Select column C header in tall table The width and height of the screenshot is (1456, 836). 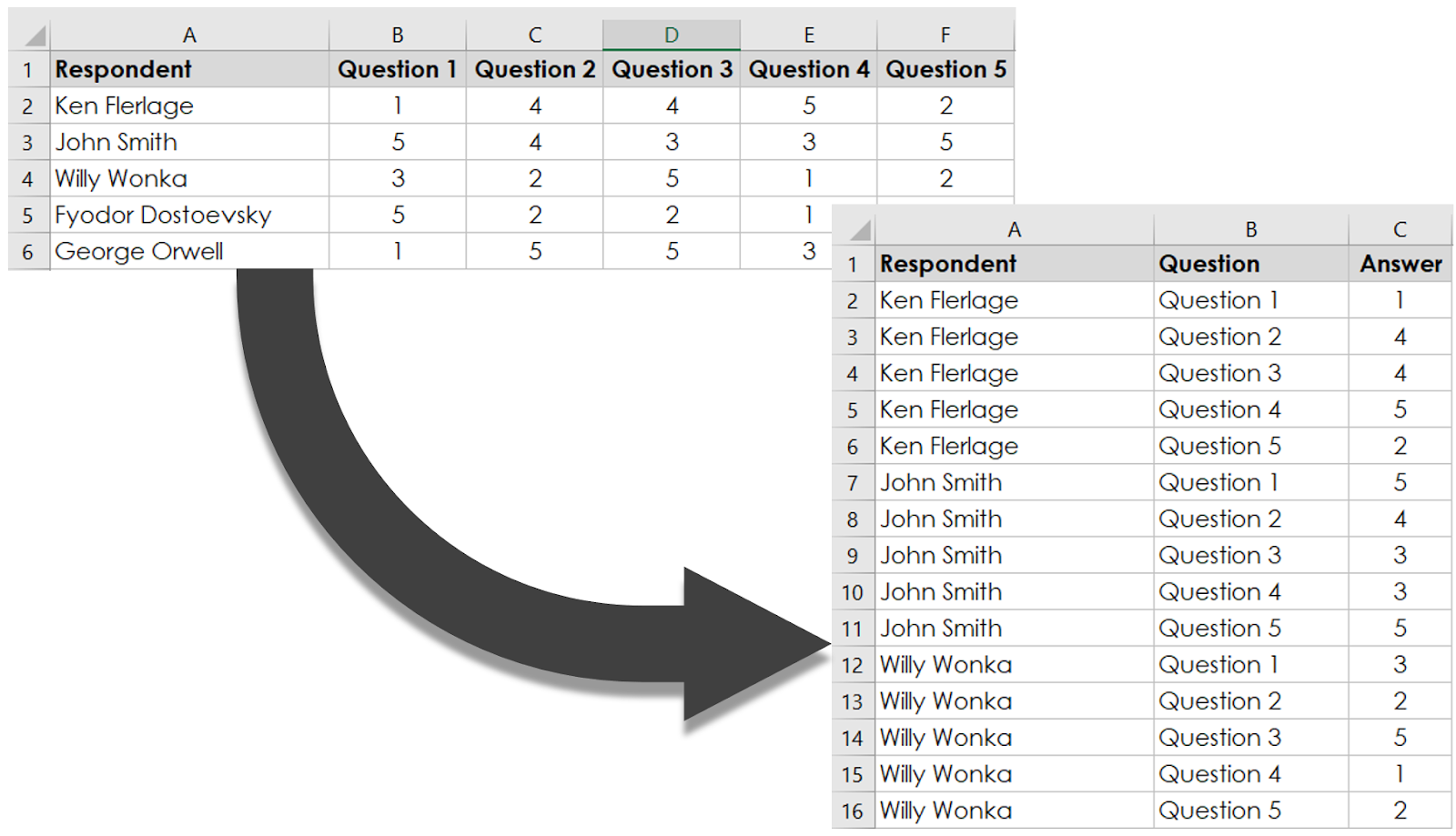click(1400, 229)
